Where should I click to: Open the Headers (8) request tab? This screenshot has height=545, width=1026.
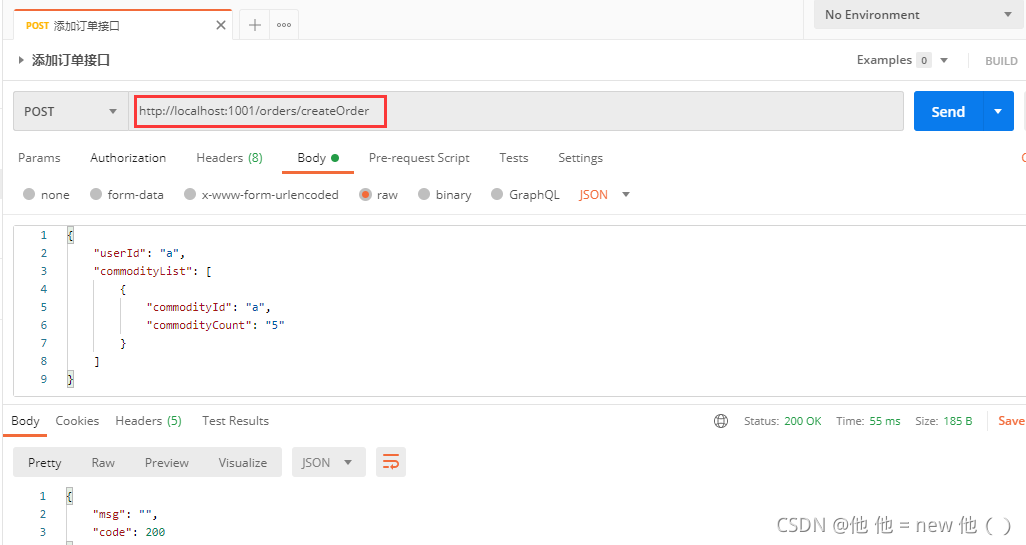pyautogui.click(x=230, y=158)
